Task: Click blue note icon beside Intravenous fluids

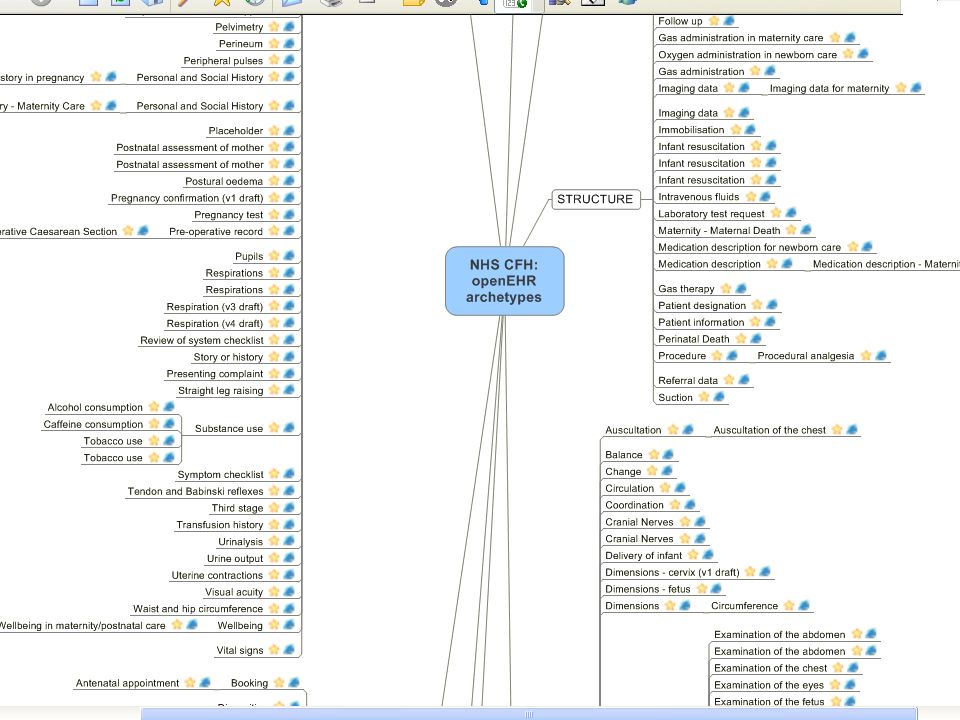Action: (765, 197)
